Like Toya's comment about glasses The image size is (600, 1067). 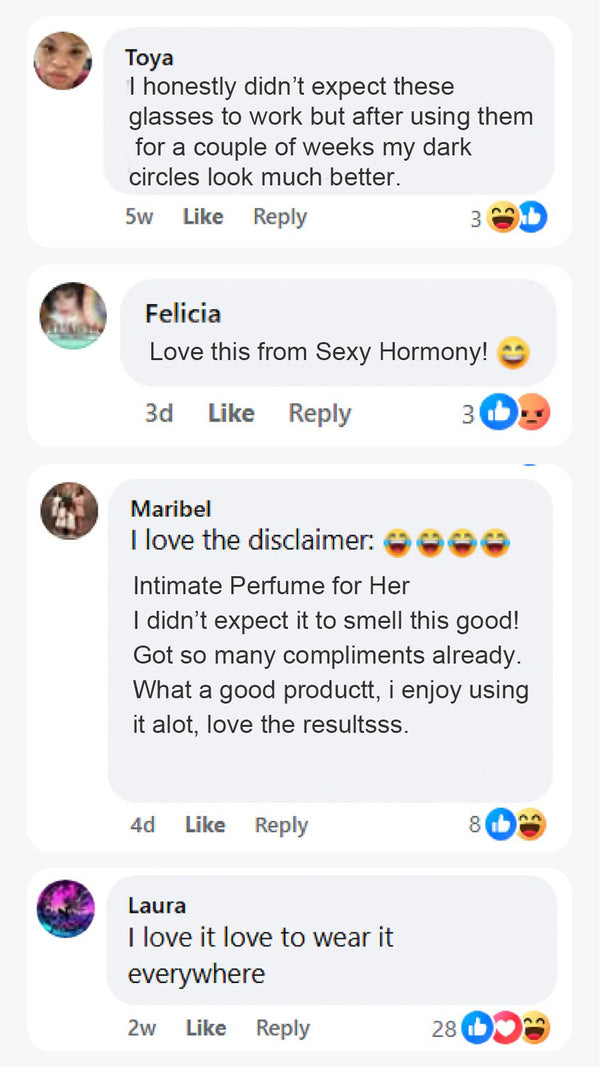point(203,217)
